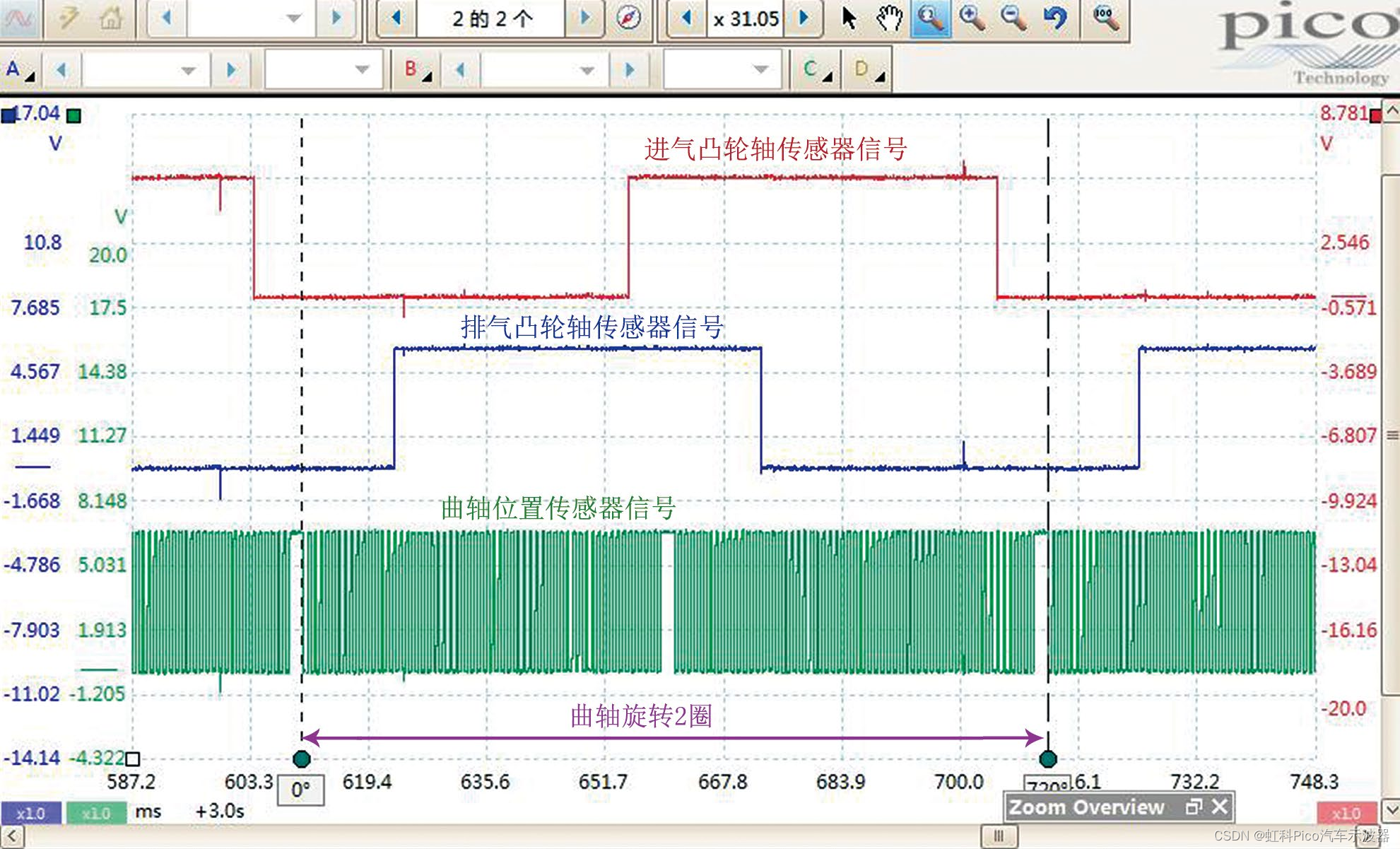This screenshot has width=1400, height=849.
Task: Open the top-left toolbar dropdown
Action: tap(252, 18)
